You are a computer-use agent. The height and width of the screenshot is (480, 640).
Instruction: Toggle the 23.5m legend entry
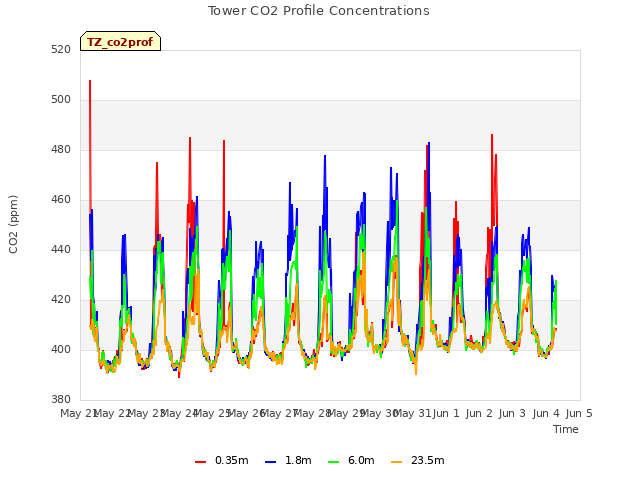(418, 460)
